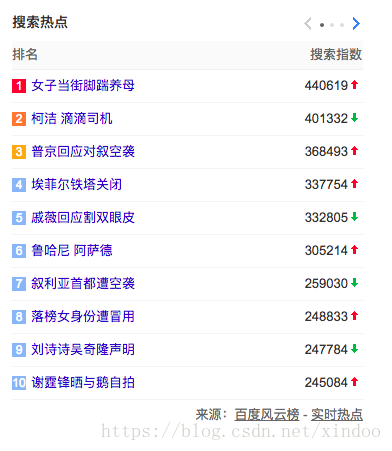
Task: Open the link 刘诗诗吴奇隆声明
Action: [83, 350]
